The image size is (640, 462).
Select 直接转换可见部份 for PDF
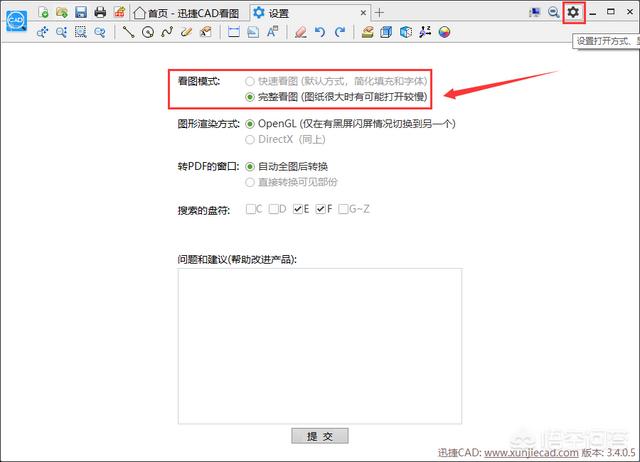pyautogui.click(x=250, y=182)
